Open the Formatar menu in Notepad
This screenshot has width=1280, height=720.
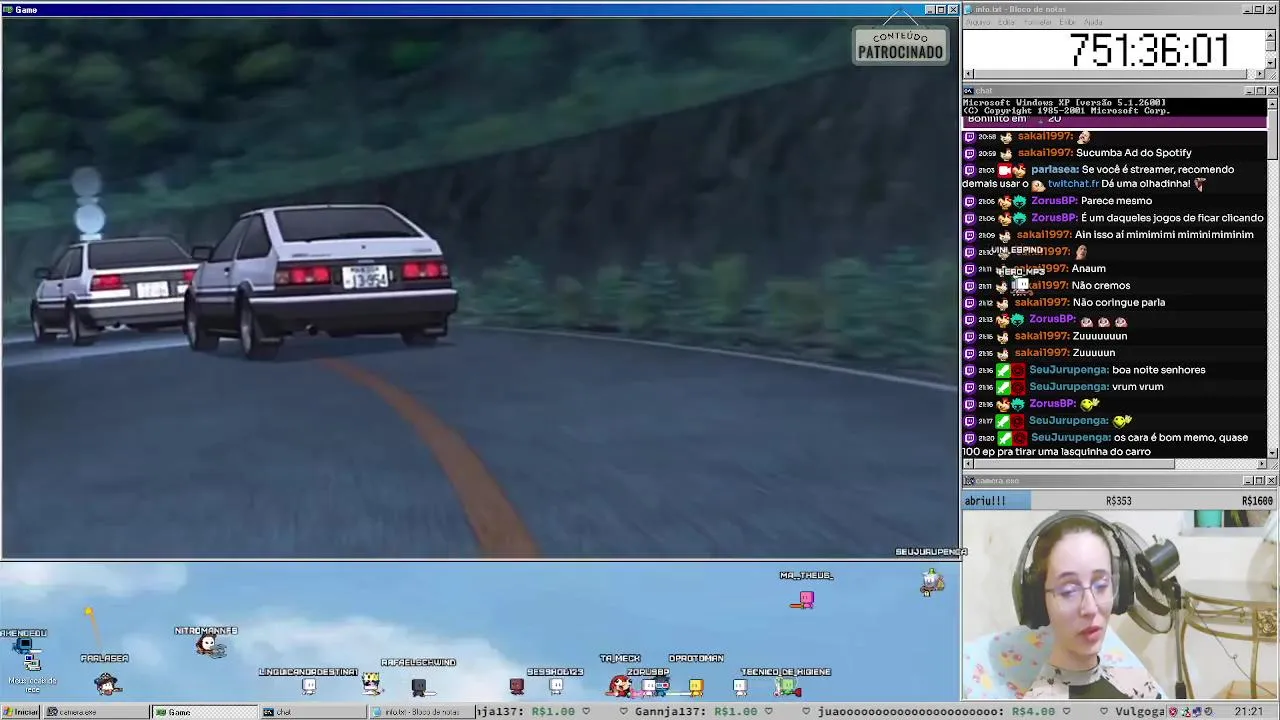click(1038, 22)
